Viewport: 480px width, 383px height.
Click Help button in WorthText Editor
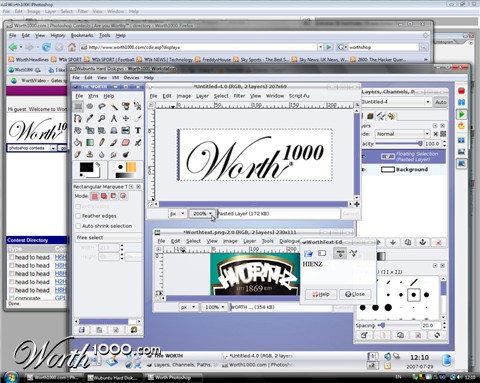[x=321, y=294]
